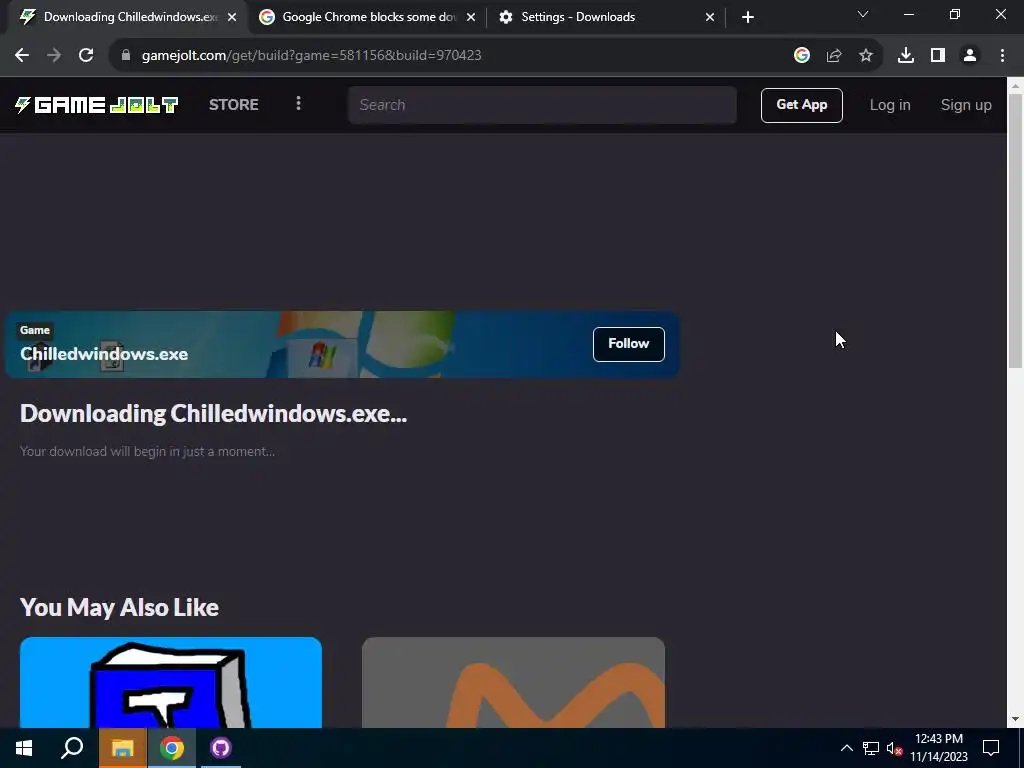Viewport: 1024px width, 768px height.
Task: Open Chrome downloads tray icon
Action: click(x=906, y=56)
